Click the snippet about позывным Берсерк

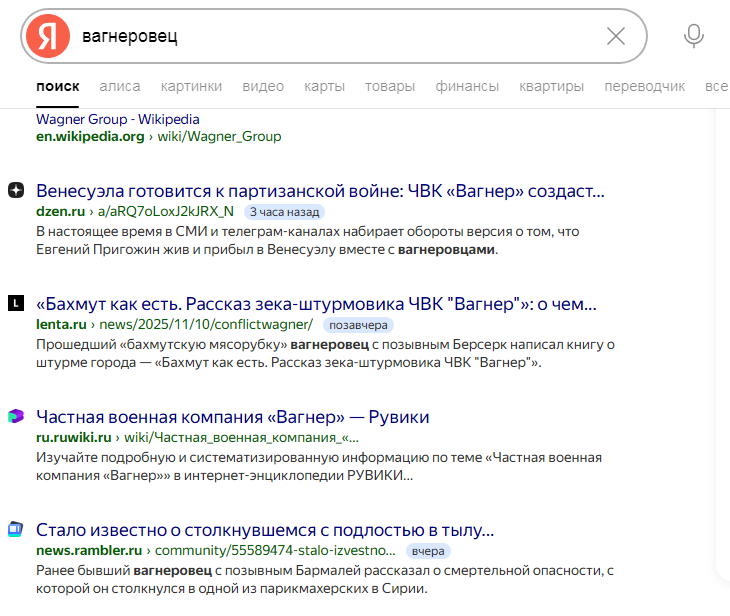[325, 354]
